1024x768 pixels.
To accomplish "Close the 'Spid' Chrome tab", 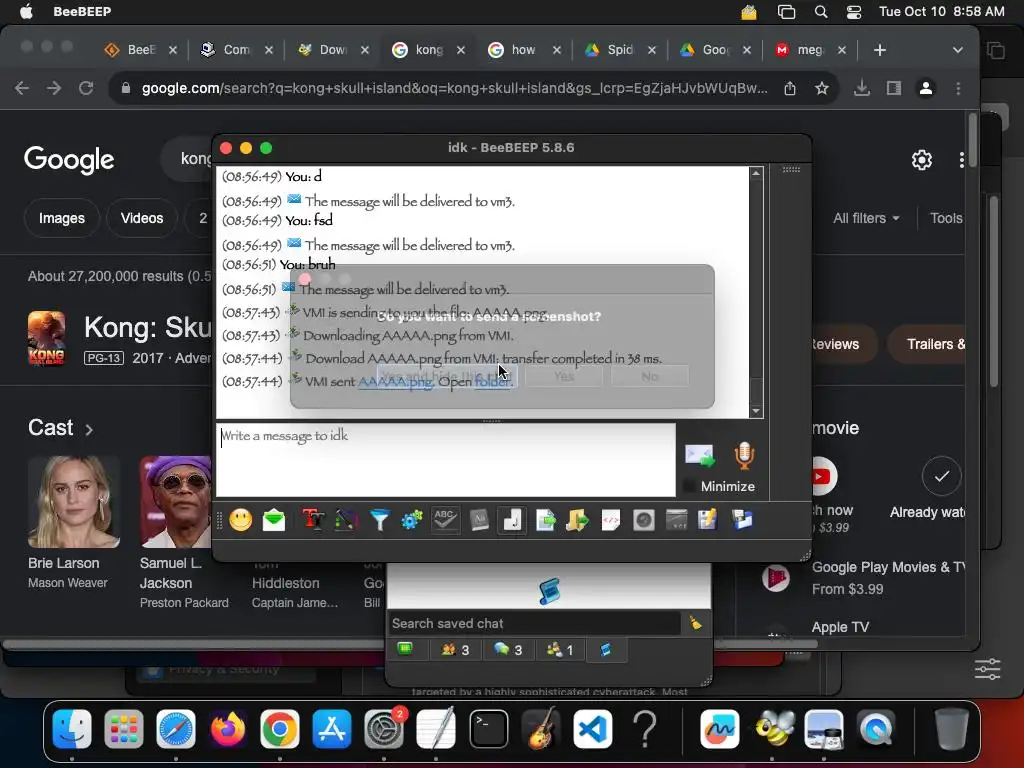I will (651, 50).
